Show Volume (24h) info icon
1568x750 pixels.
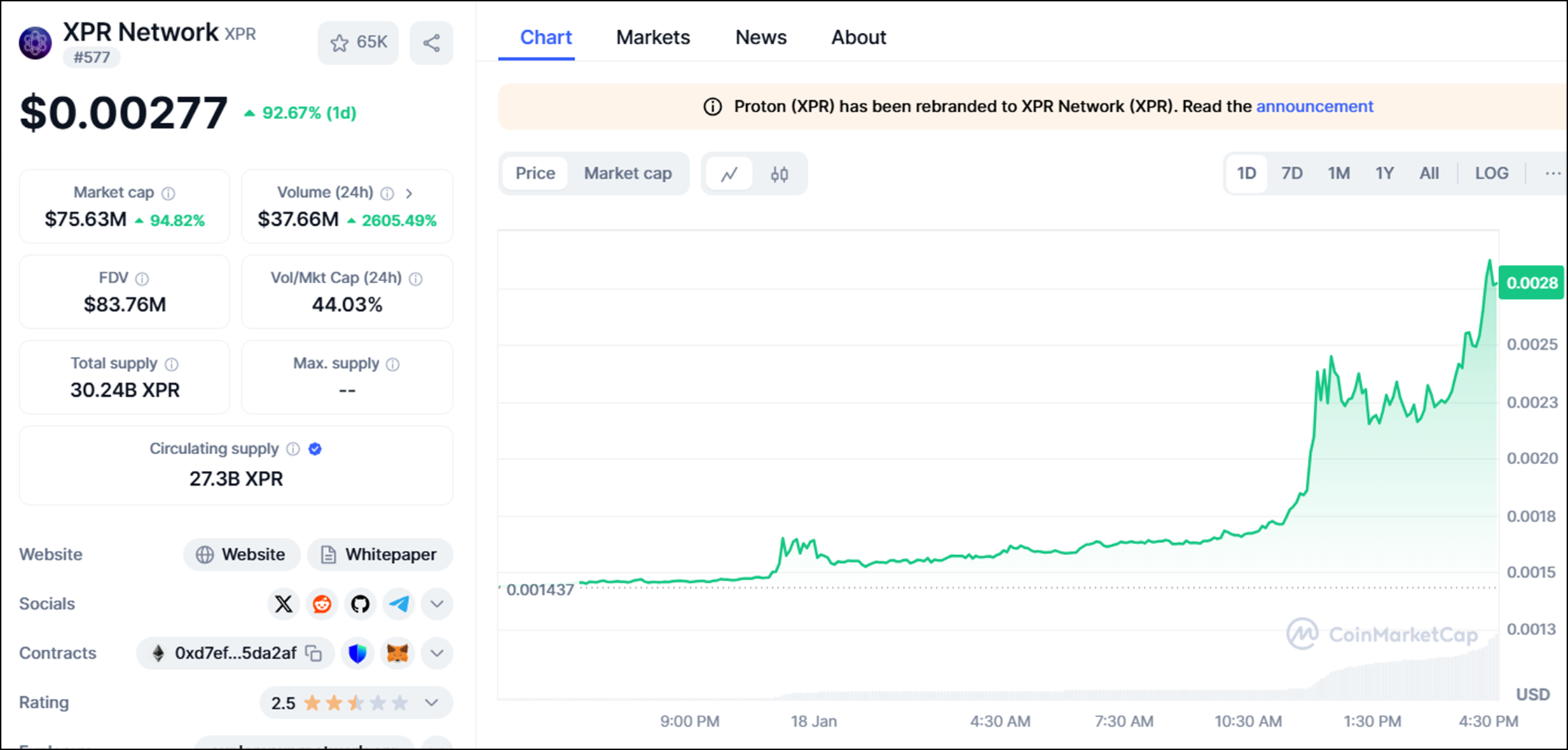click(387, 193)
